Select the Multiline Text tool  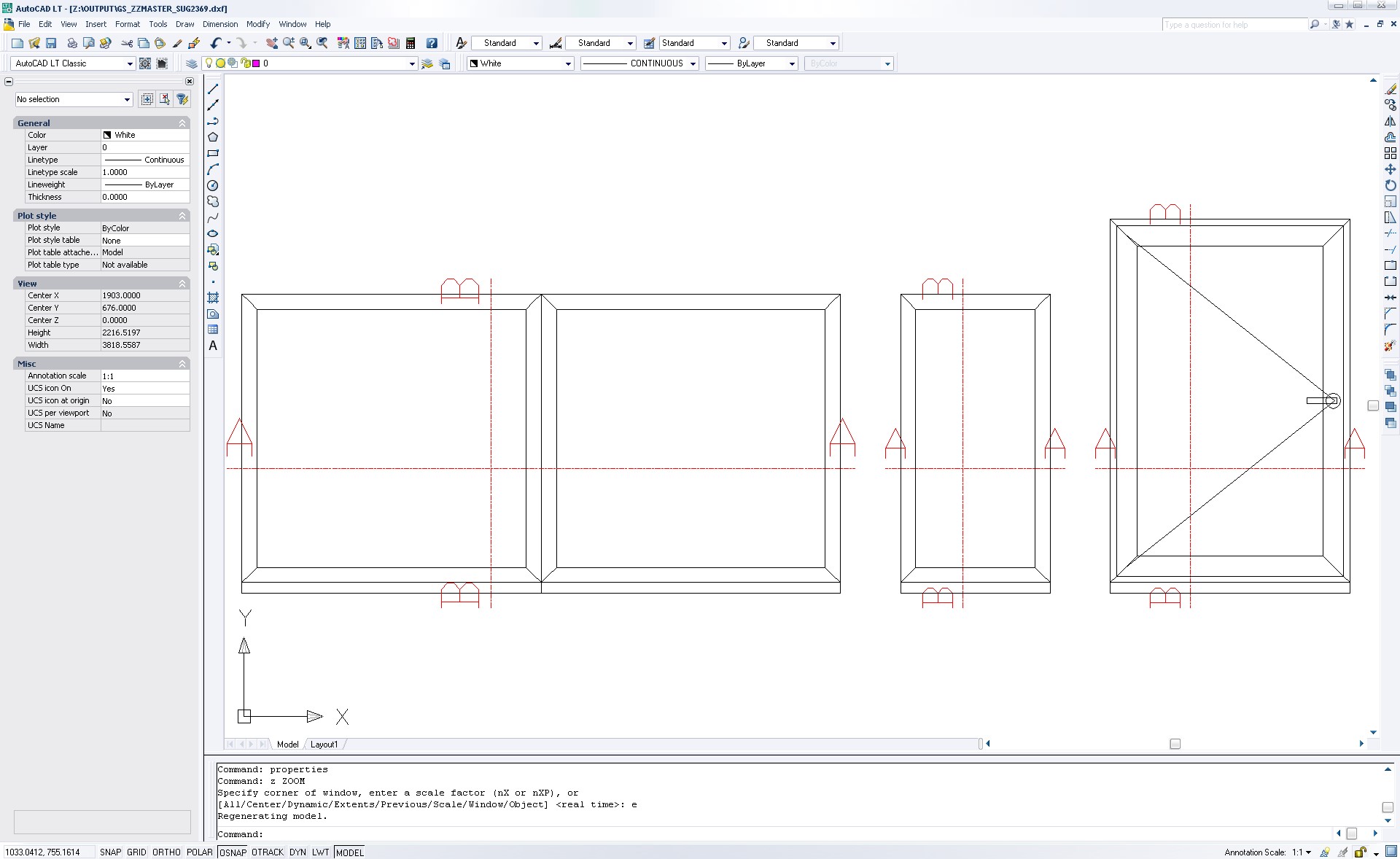pyautogui.click(x=213, y=346)
